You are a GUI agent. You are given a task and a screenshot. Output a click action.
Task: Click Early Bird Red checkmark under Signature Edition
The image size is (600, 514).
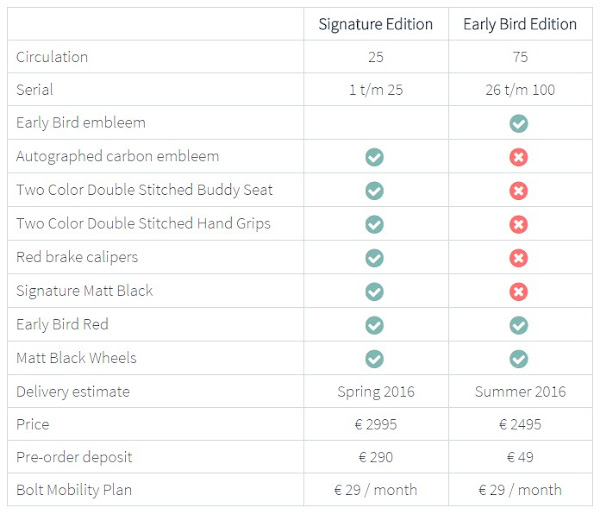tap(375, 325)
